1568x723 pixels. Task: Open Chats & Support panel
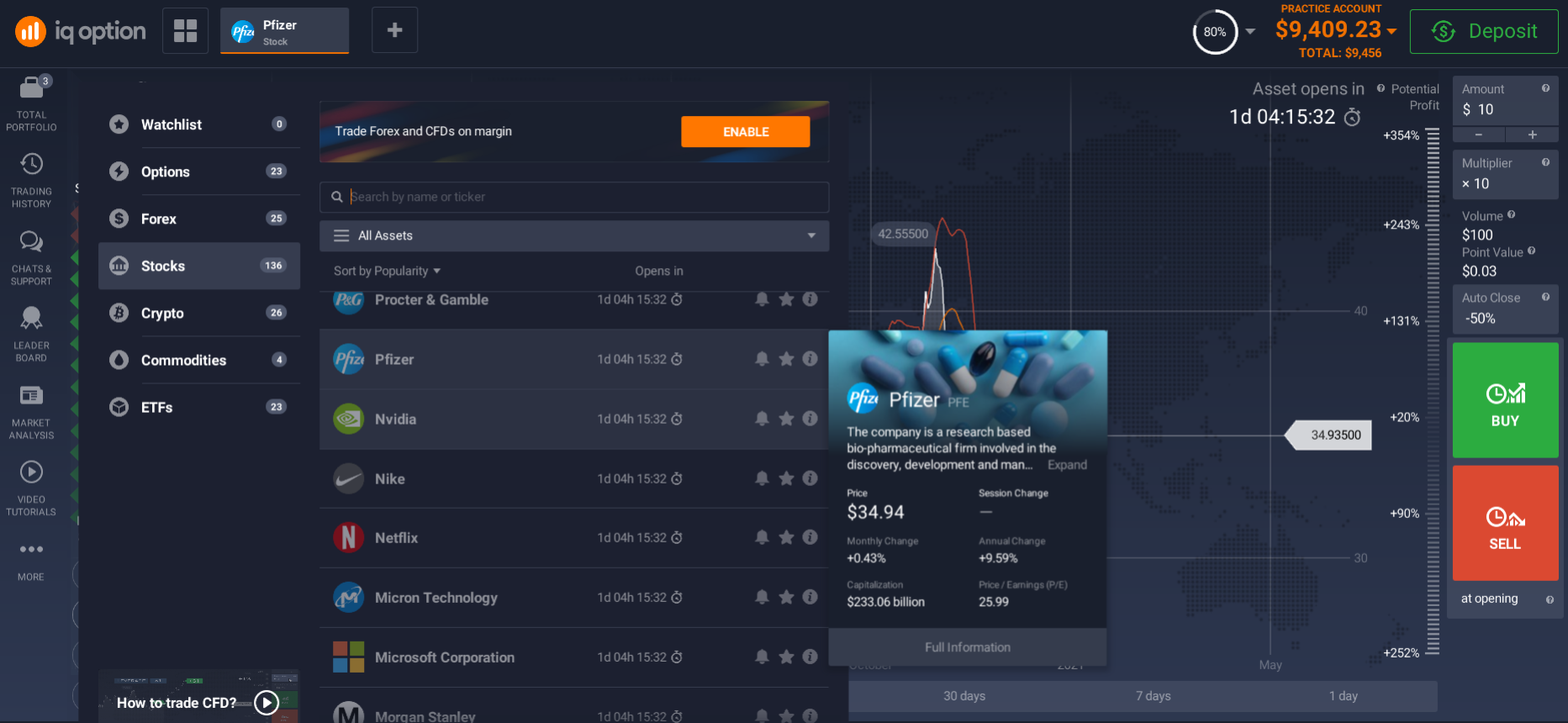(x=32, y=257)
